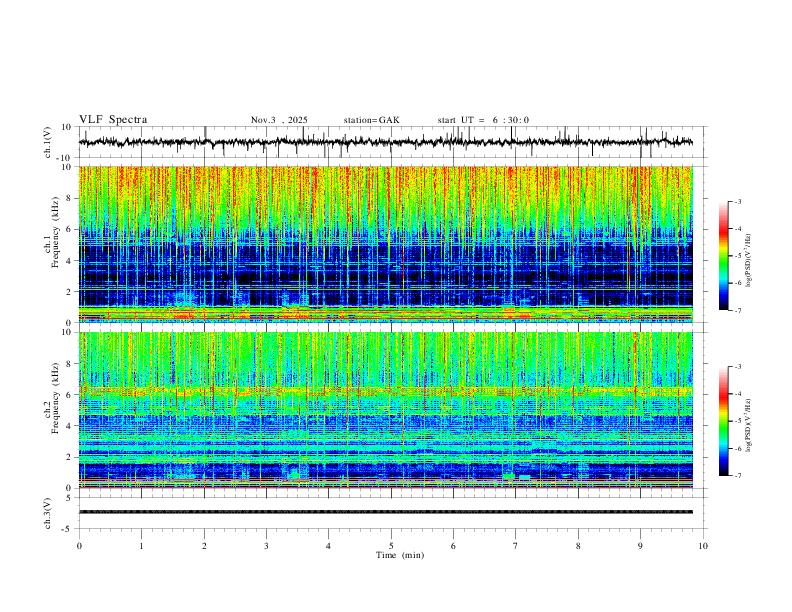Image resolution: width=792 pixels, height=612 pixels.
Task: Select the "ch.3(V)" axis label
Action: pos(48,513)
